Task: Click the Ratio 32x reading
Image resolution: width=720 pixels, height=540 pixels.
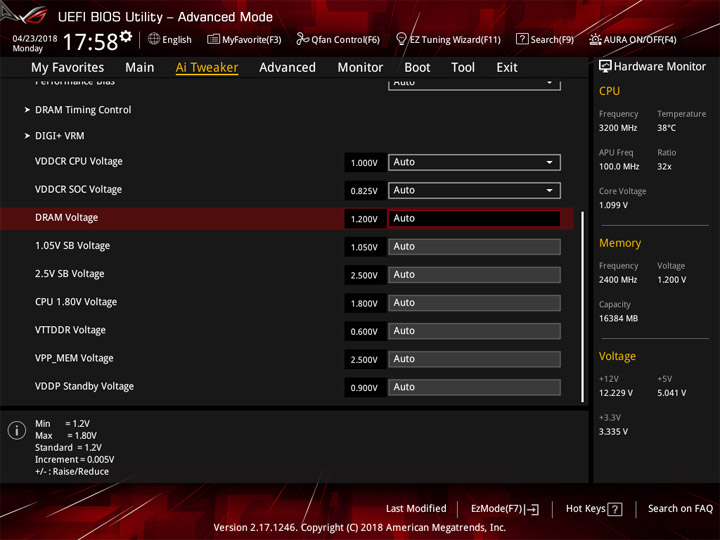Action: coord(664,167)
